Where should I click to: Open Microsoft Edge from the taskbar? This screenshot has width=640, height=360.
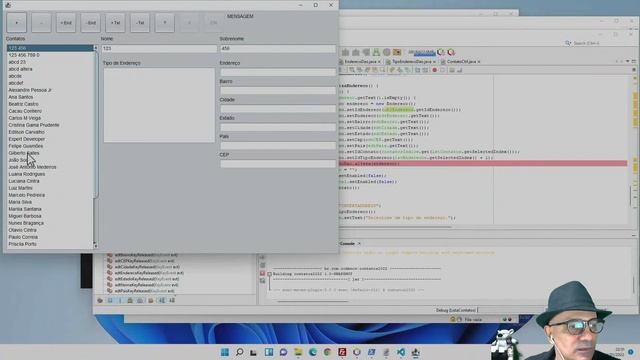pyautogui.click(x=313, y=352)
